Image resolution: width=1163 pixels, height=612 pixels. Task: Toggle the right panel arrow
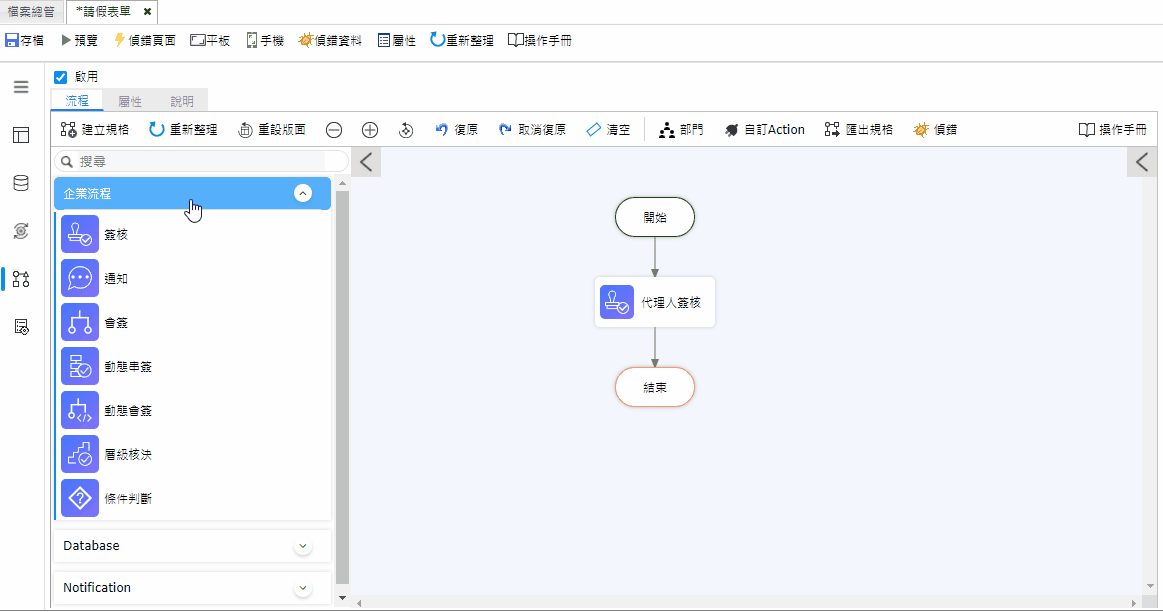tap(1142, 162)
